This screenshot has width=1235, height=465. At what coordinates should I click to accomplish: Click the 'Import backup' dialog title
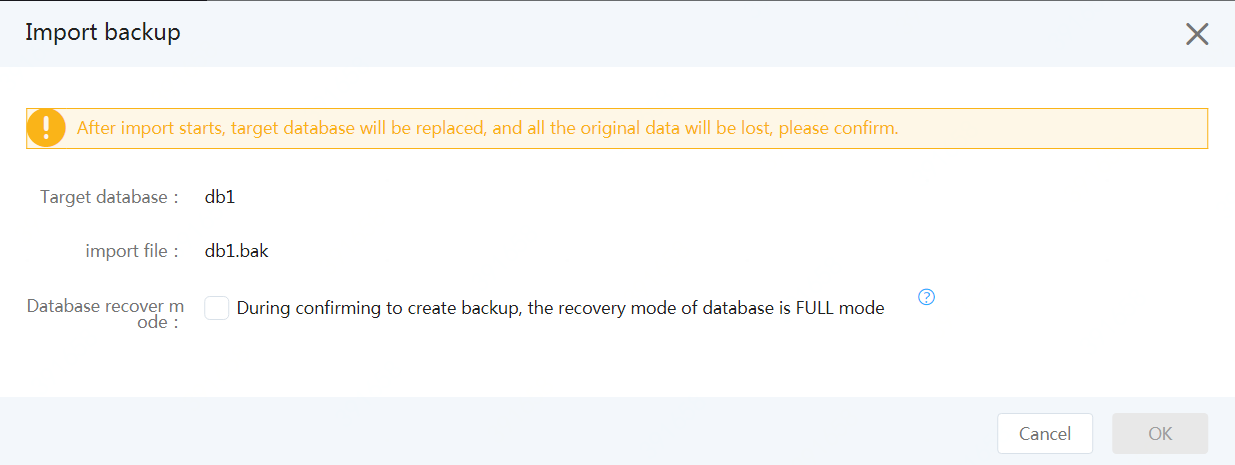[103, 32]
